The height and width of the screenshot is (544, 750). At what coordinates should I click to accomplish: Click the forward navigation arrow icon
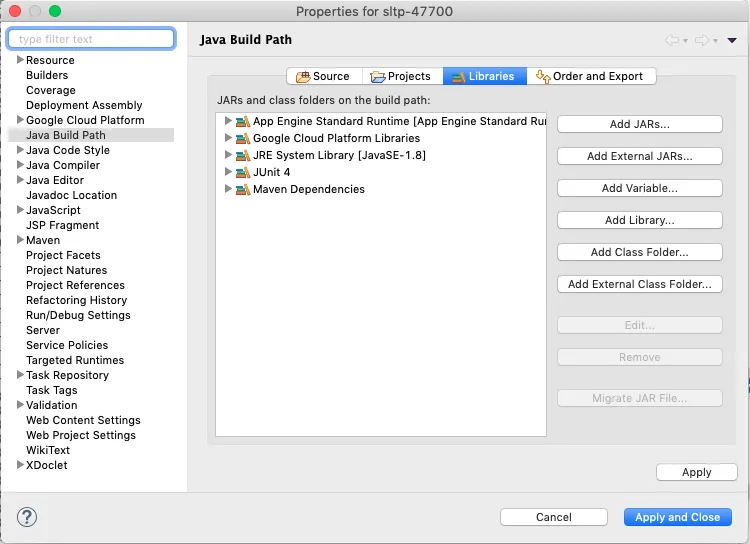click(702, 40)
